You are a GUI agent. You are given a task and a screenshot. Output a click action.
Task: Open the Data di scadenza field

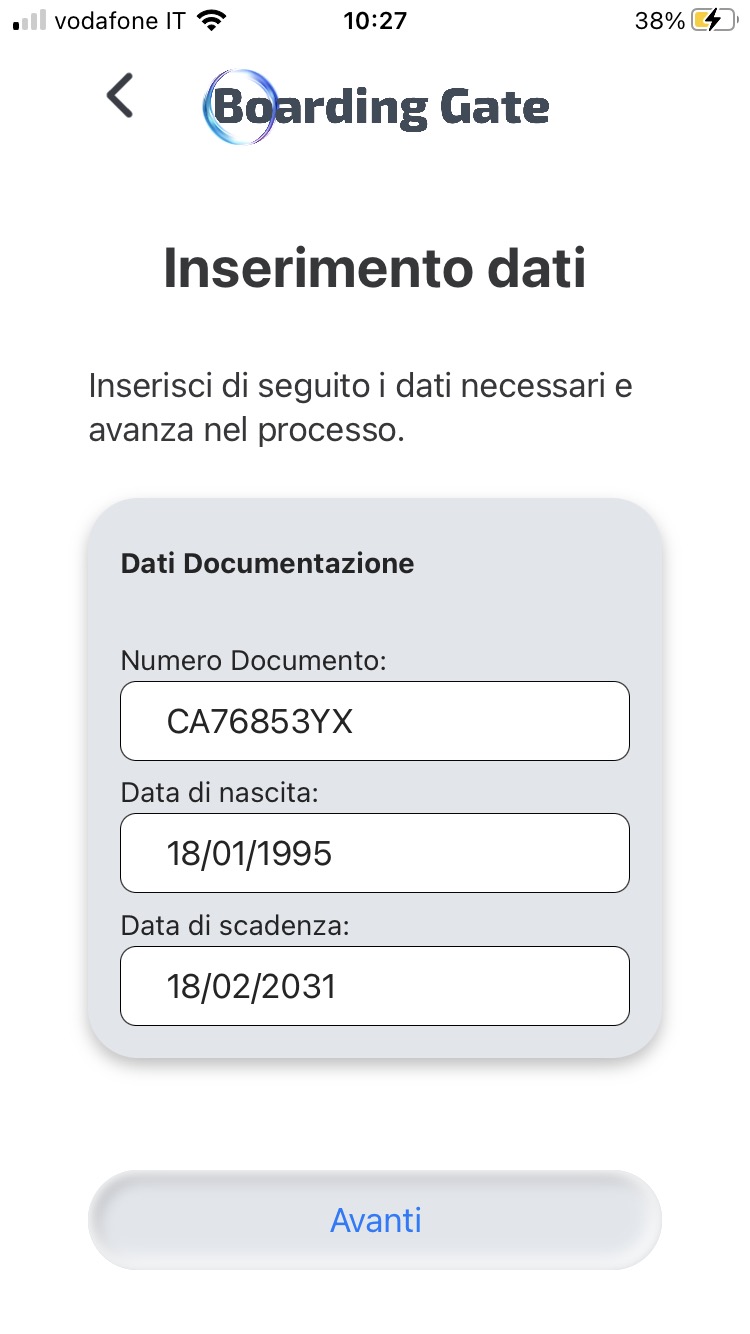coord(375,986)
